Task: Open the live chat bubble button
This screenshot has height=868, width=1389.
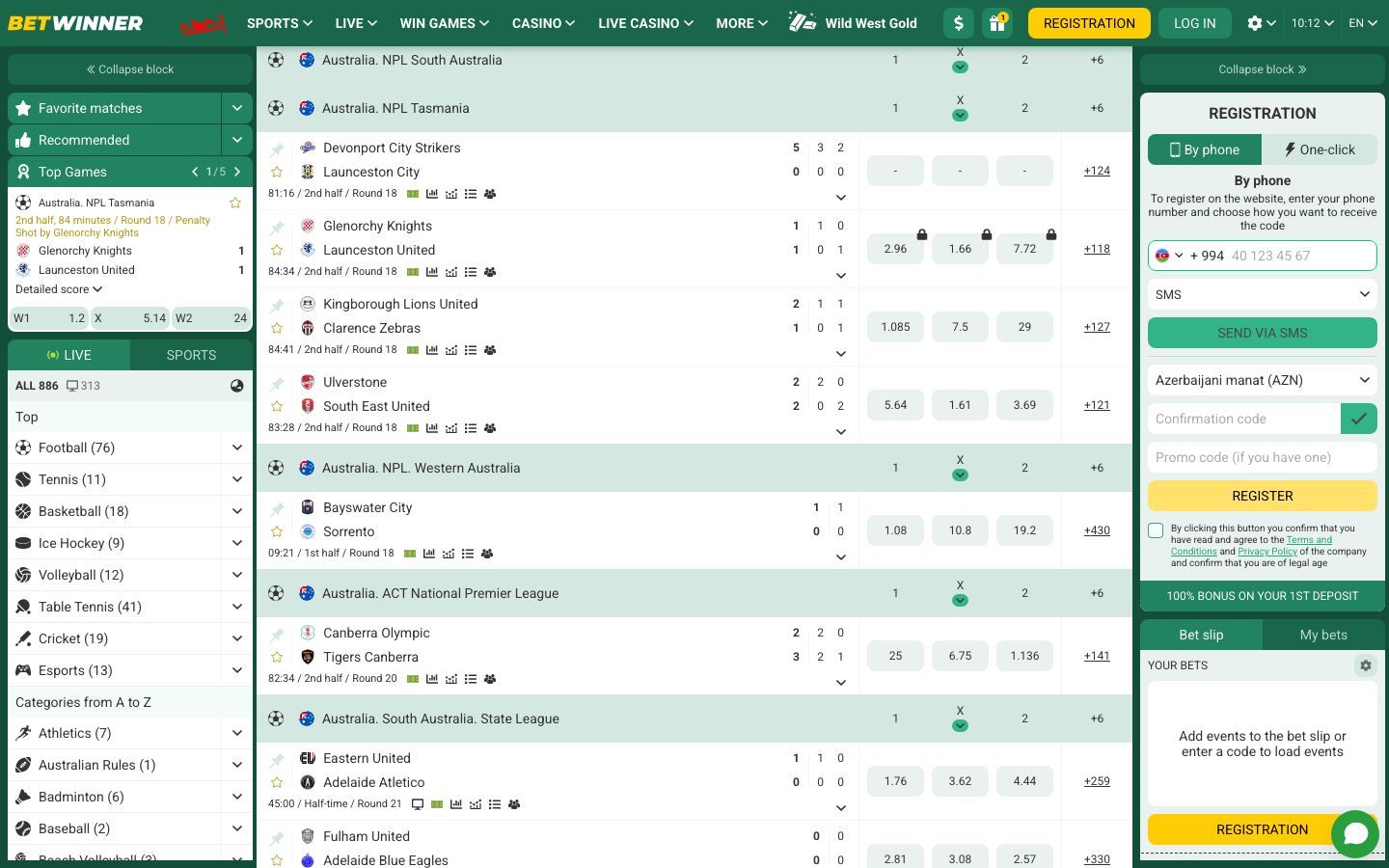Action: [1355, 833]
